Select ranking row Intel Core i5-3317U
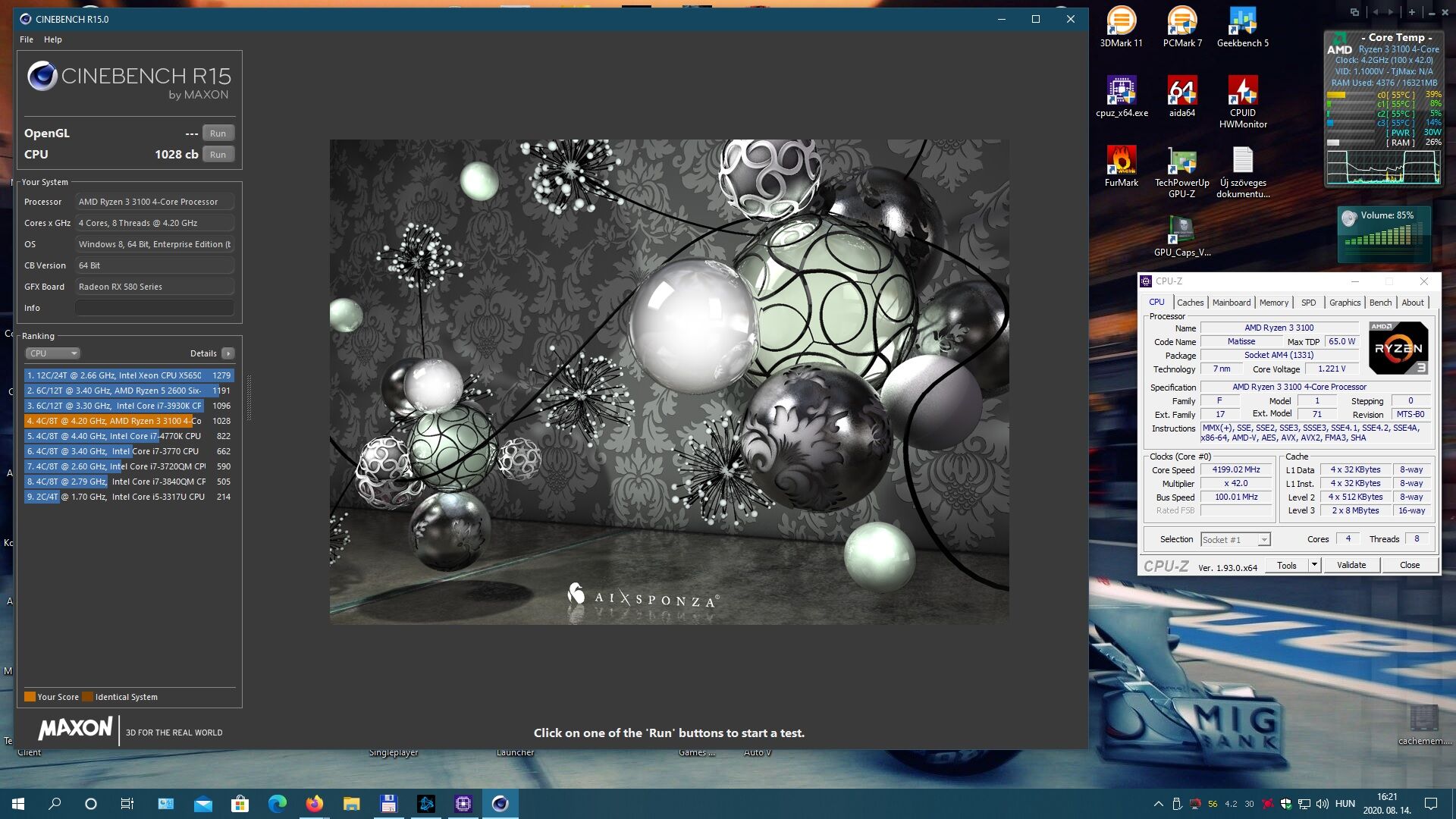Image resolution: width=1456 pixels, height=819 pixels. [129, 497]
